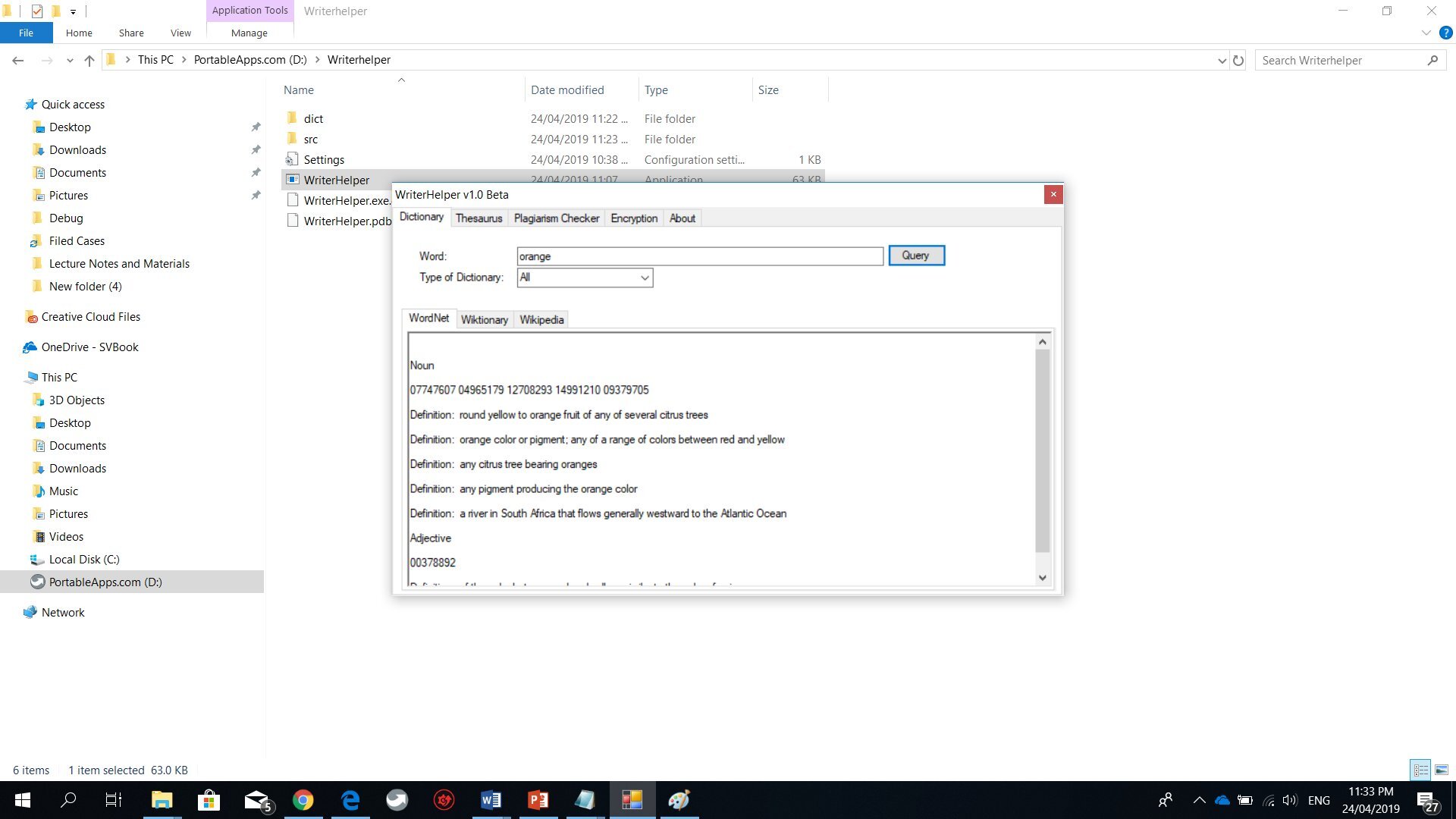Refresh the Writerhelper folder view
Screen dimensions: 1456x819
[1238, 60]
